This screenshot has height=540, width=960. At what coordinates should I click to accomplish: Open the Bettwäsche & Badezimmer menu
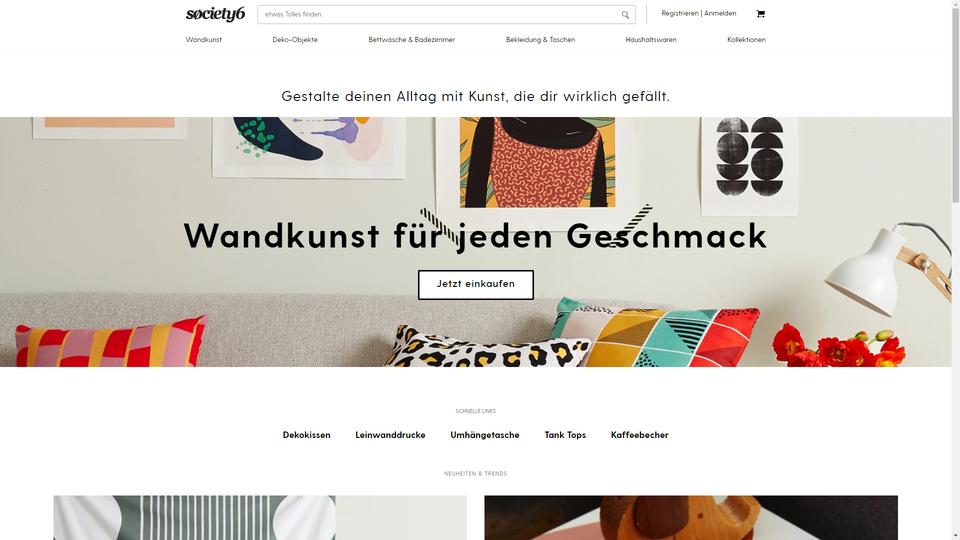tap(411, 40)
